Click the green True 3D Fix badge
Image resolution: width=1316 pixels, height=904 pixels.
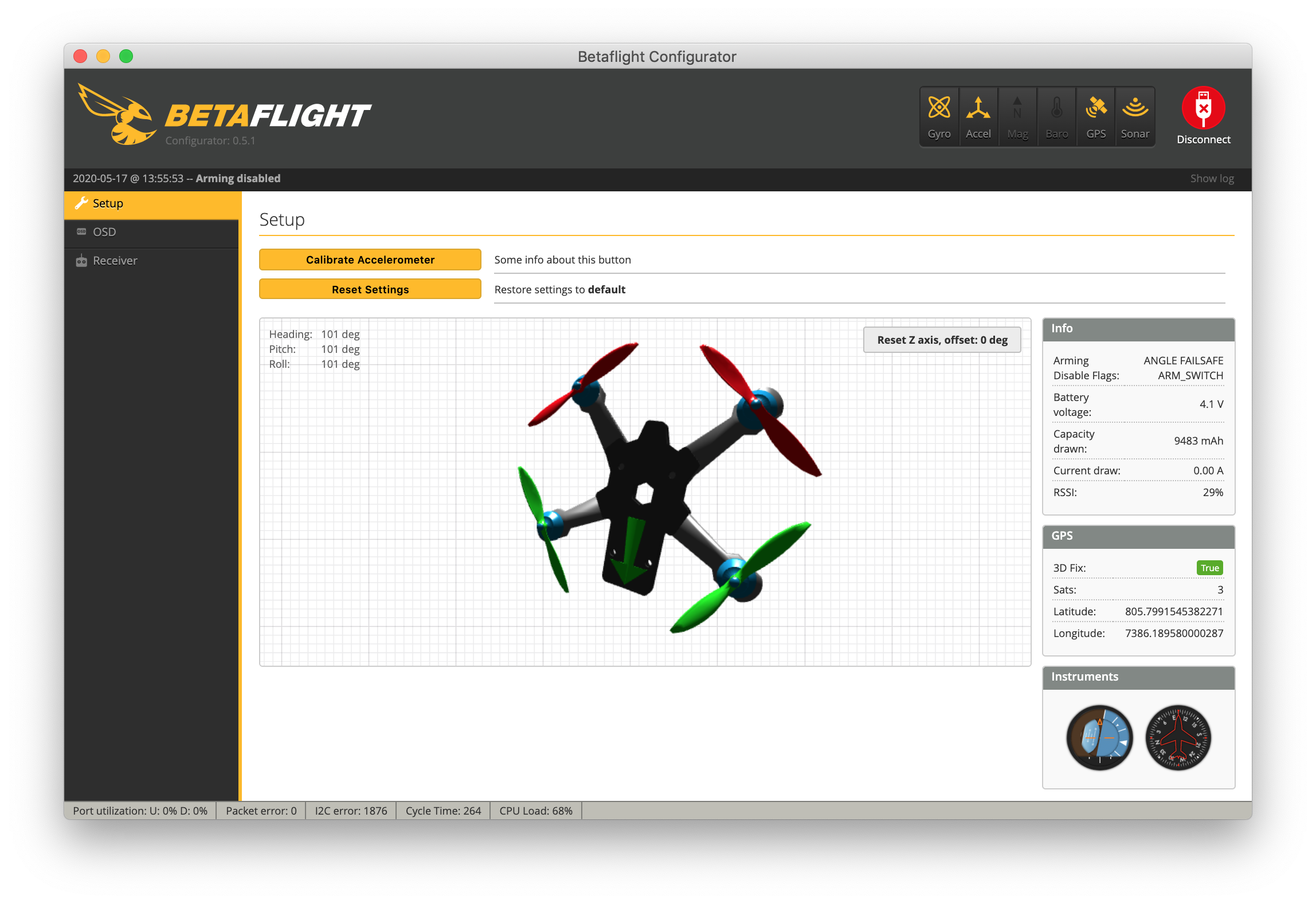[x=1209, y=568]
